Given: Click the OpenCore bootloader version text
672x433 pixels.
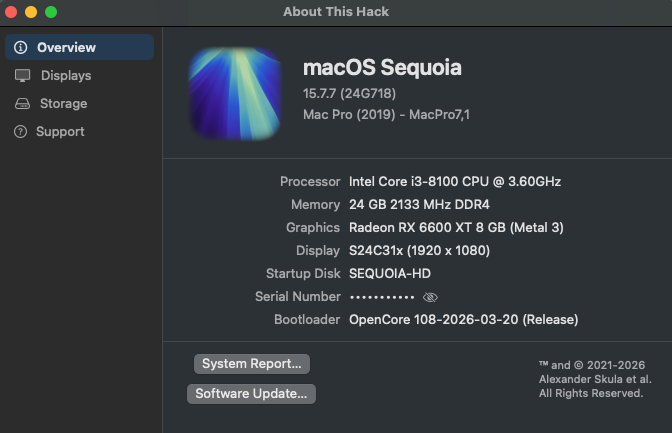Looking at the screenshot, I should [463, 319].
